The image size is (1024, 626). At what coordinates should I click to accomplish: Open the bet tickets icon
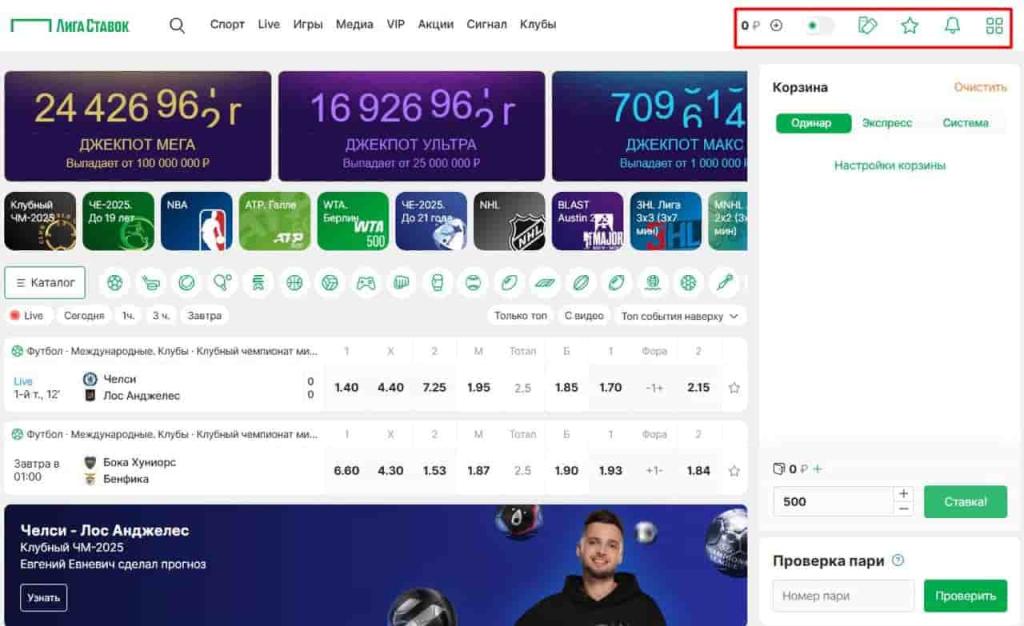tap(867, 25)
